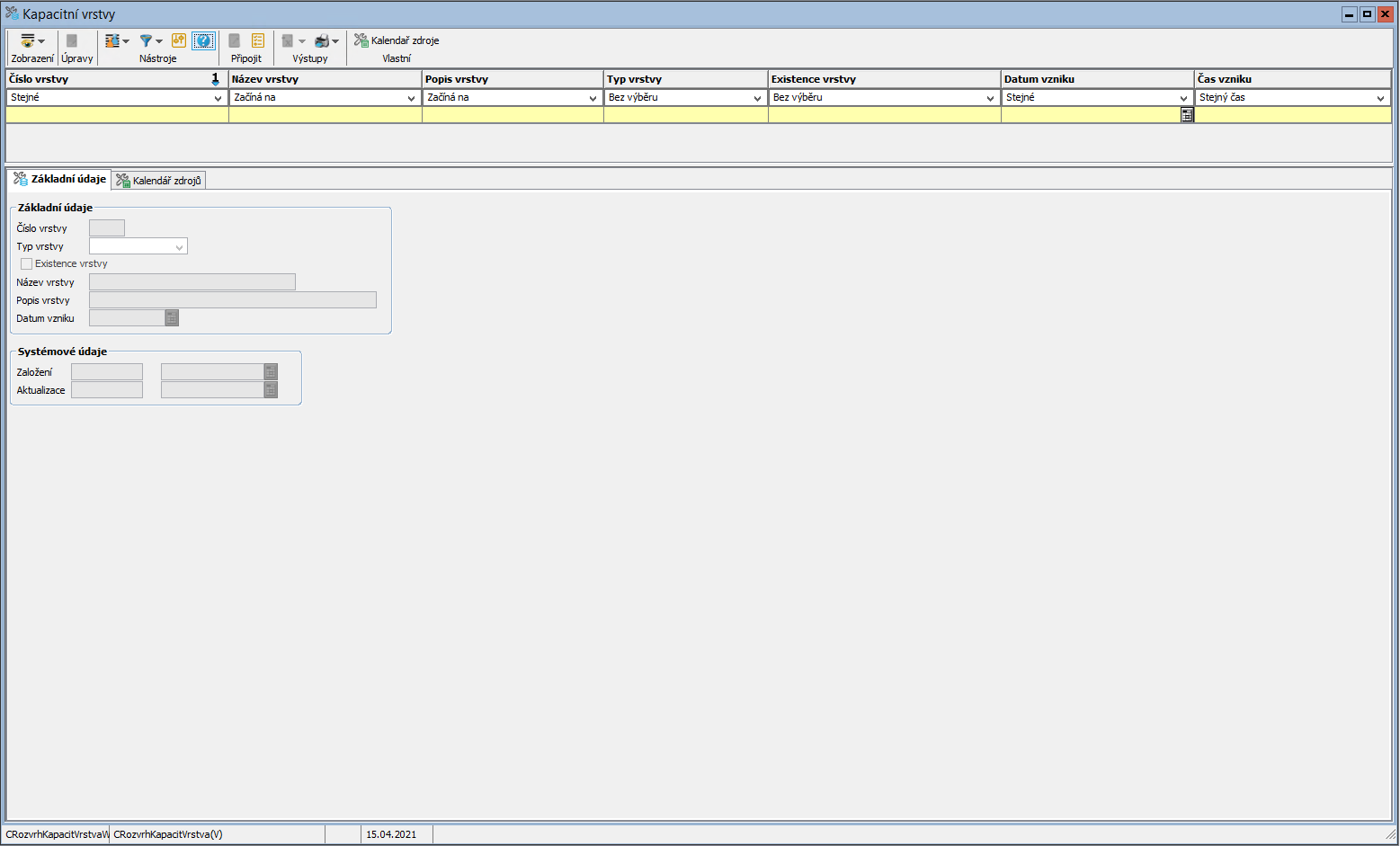Expand the Číslo vrstvy 'Stejné' filter dropdown
1400x846 pixels.
218,98
